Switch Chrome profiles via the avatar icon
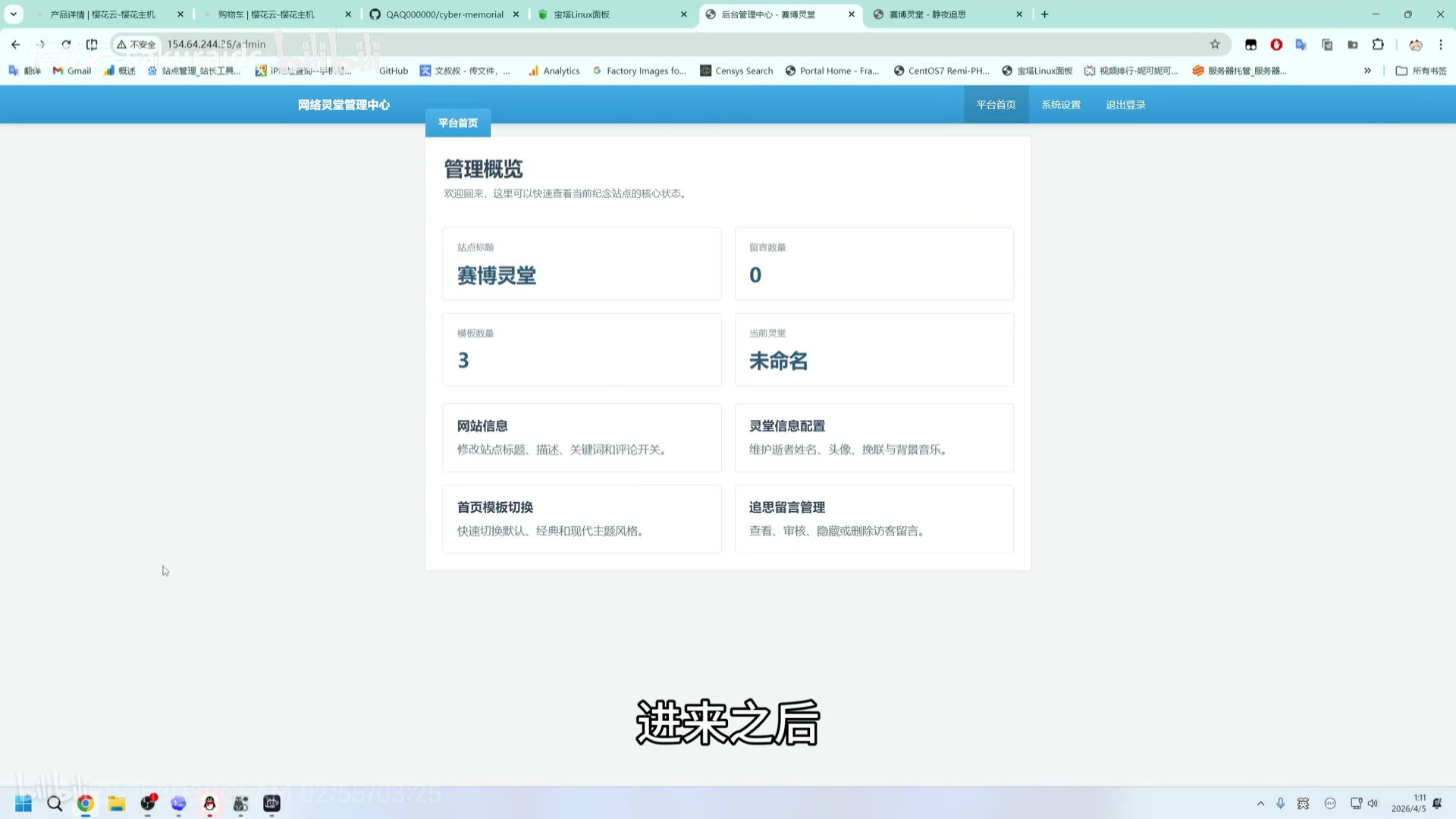Viewport: 1456px width, 819px height. [x=1416, y=44]
